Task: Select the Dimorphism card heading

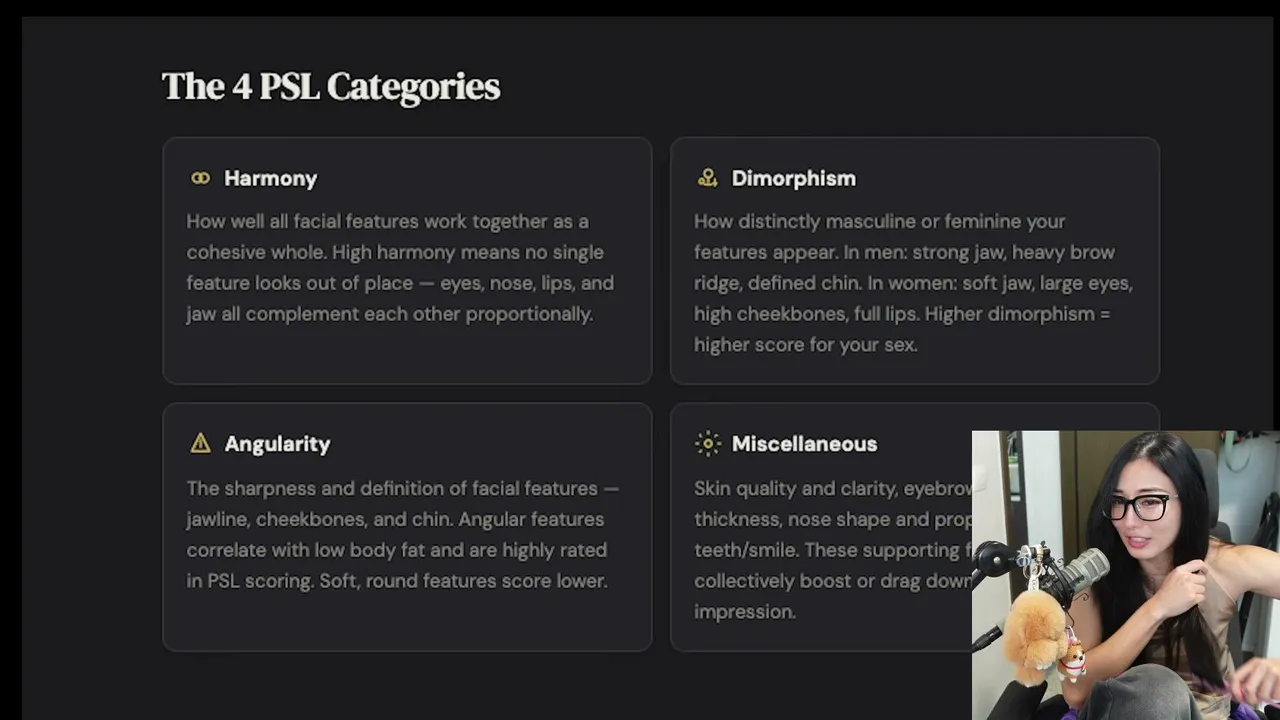Action: tap(793, 178)
